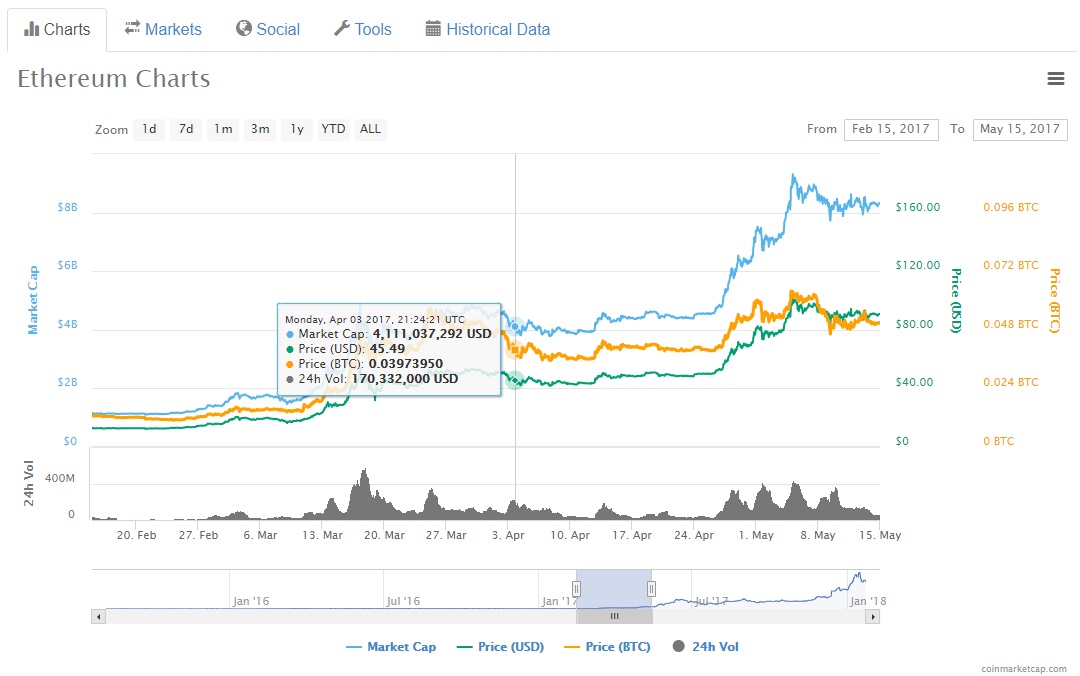1080x676 pixels.
Task: Select the YTD zoom option
Action: pyautogui.click(x=333, y=129)
